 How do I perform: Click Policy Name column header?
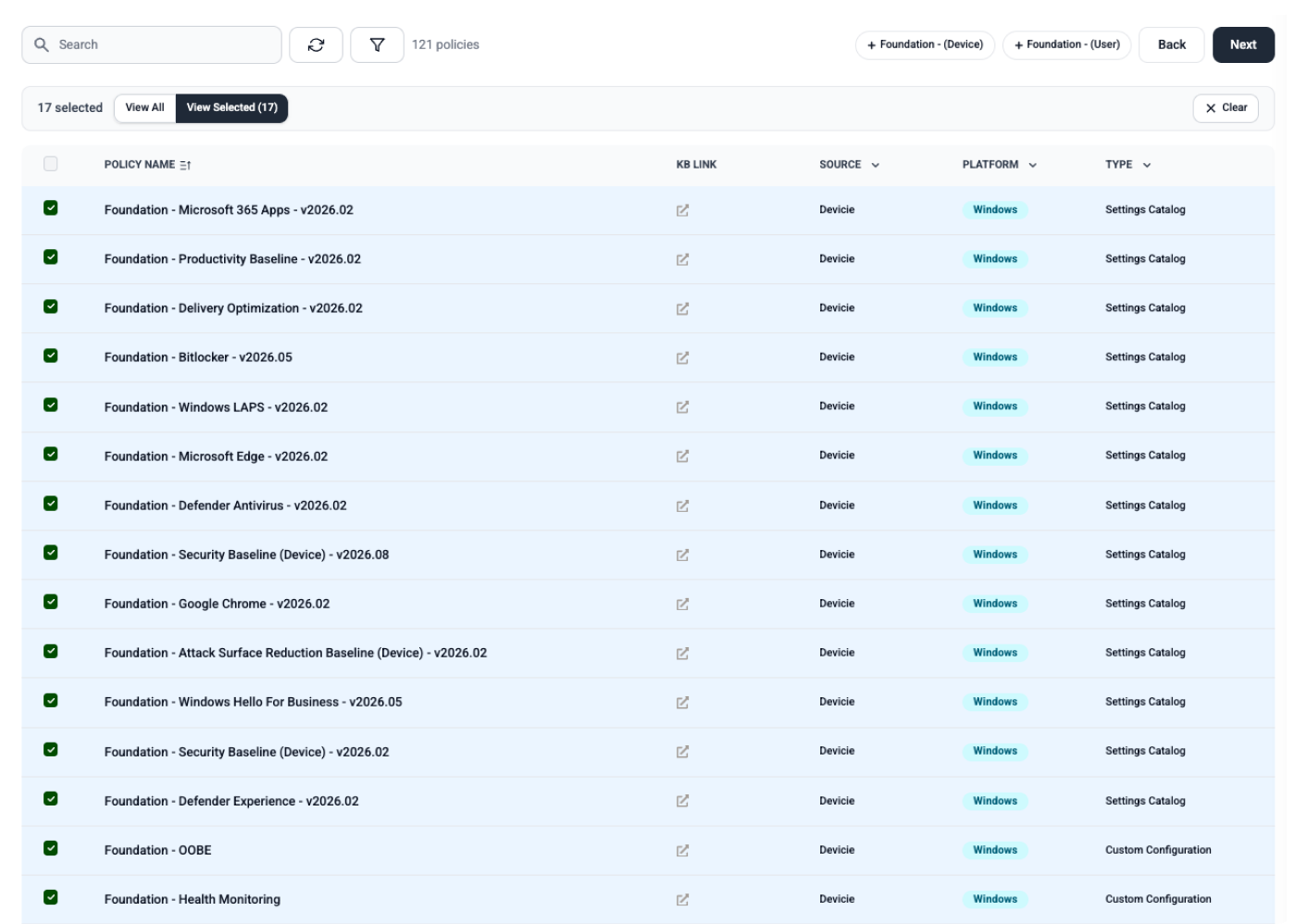140,164
